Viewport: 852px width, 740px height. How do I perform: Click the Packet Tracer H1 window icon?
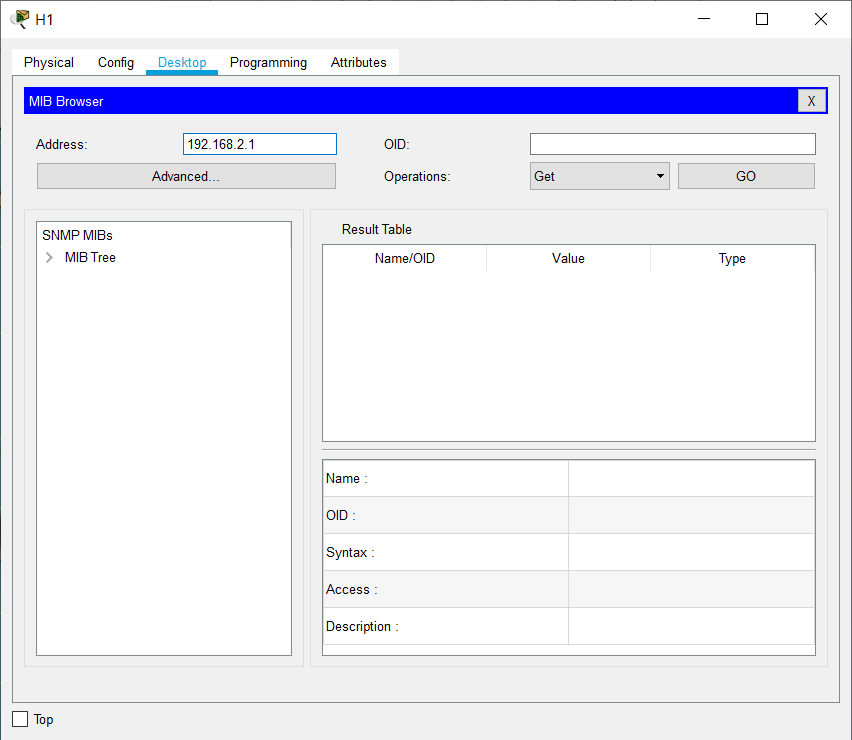(19, 19)
